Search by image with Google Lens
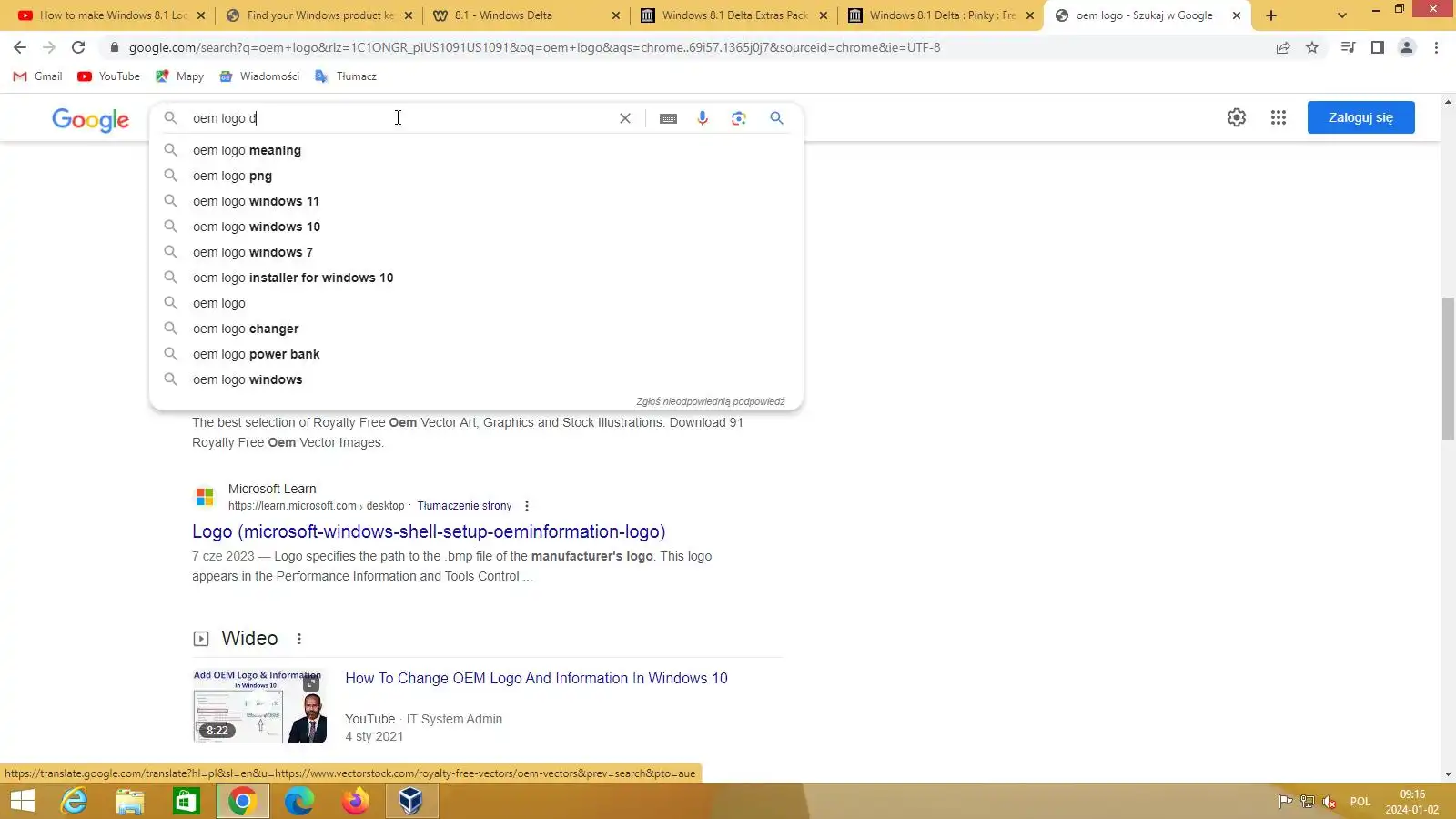Screen dimensions: 1456x819 [x=739, y=118]
